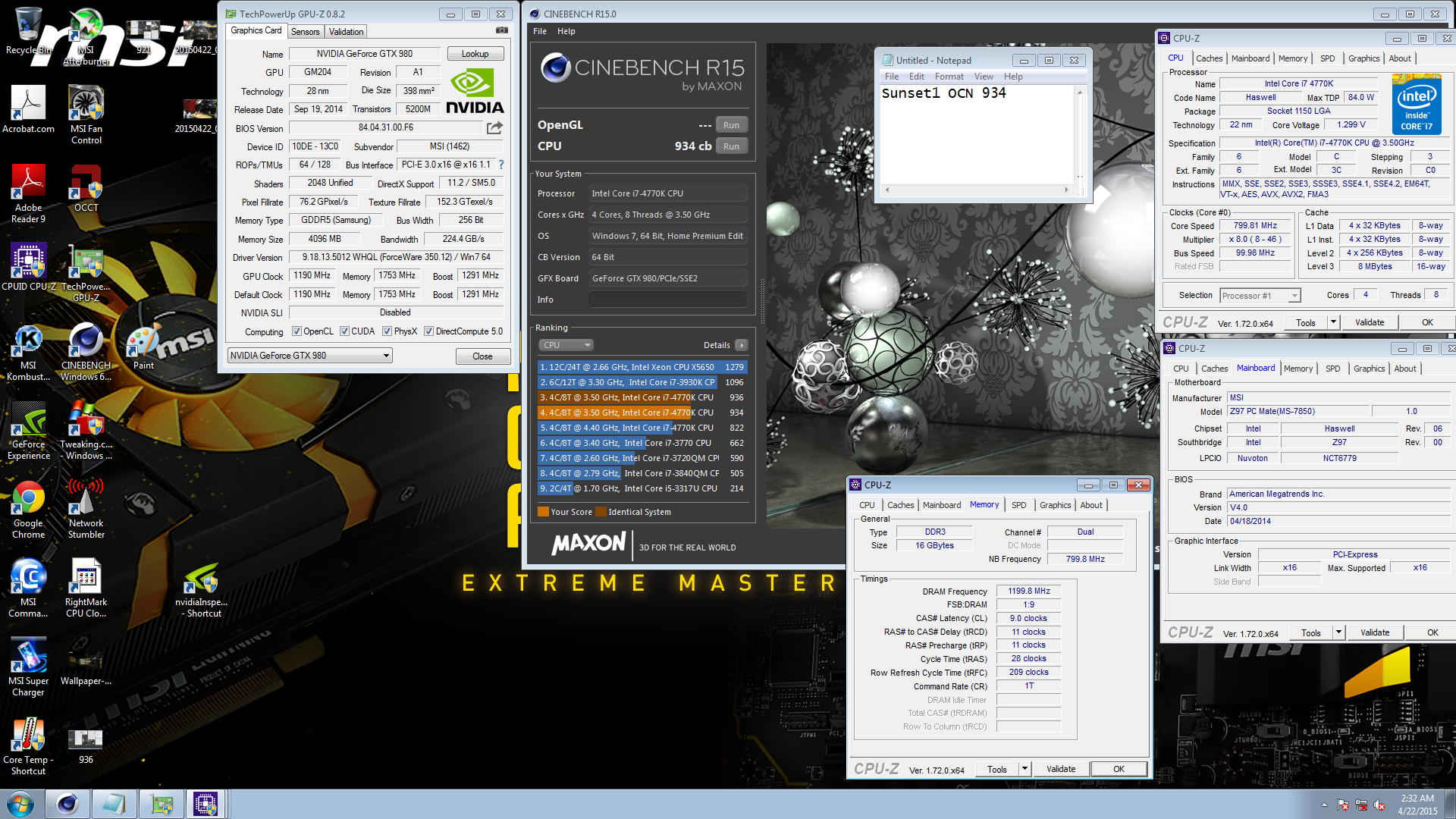Toggle OpenCL checkbox in GPU-Z
The image size is (1456, 819).
tap(297, 331)
